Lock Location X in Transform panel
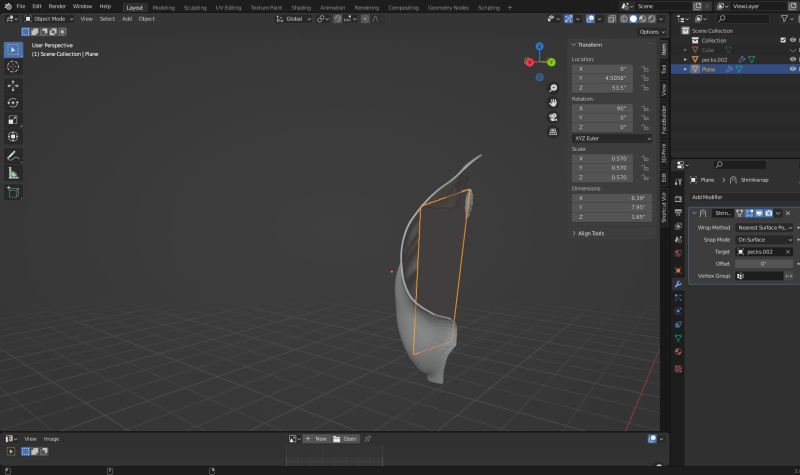800x475 pixels. point(645,69)
